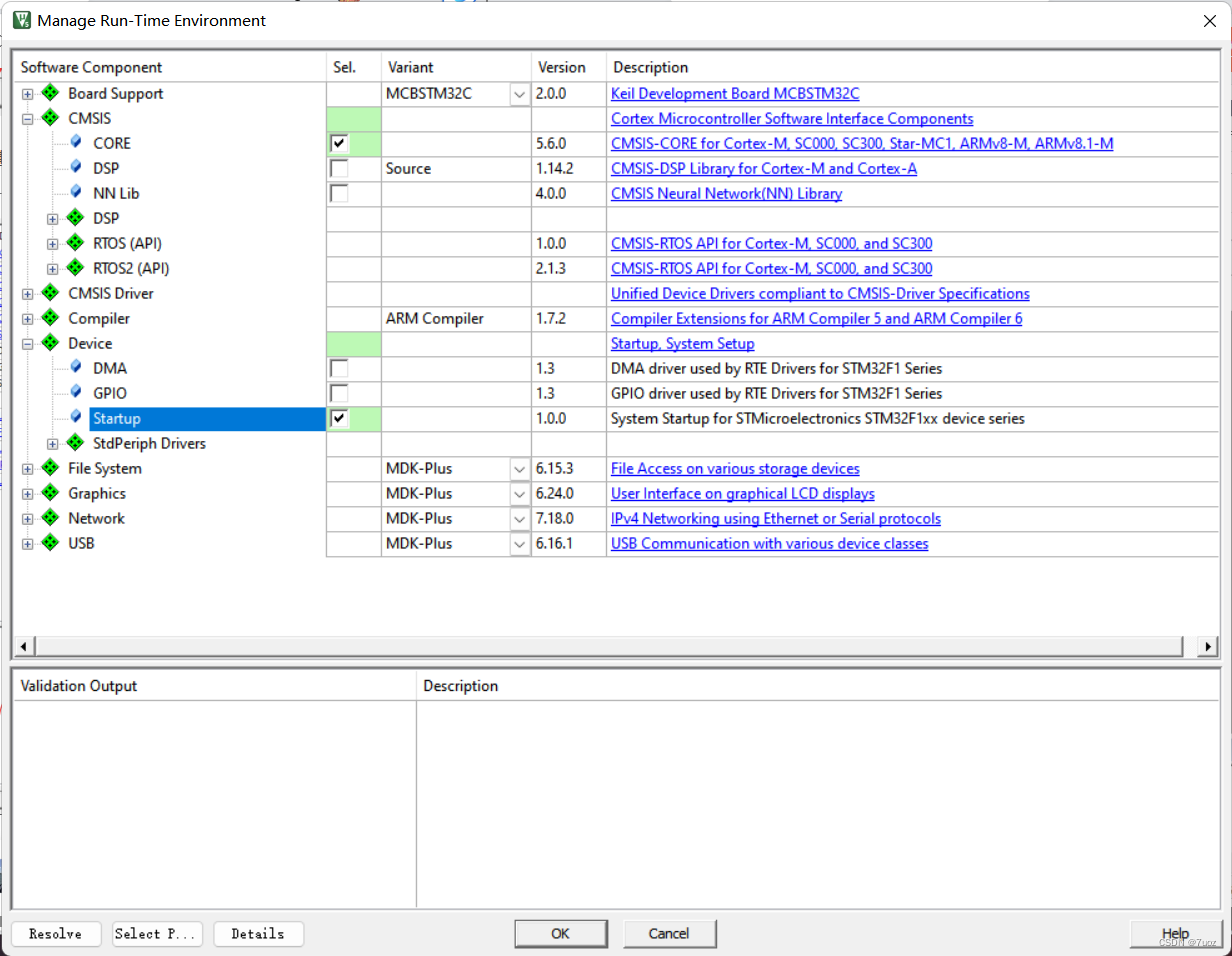
Task: Click the Keil app icon in title bar
Action: (21, 19)
